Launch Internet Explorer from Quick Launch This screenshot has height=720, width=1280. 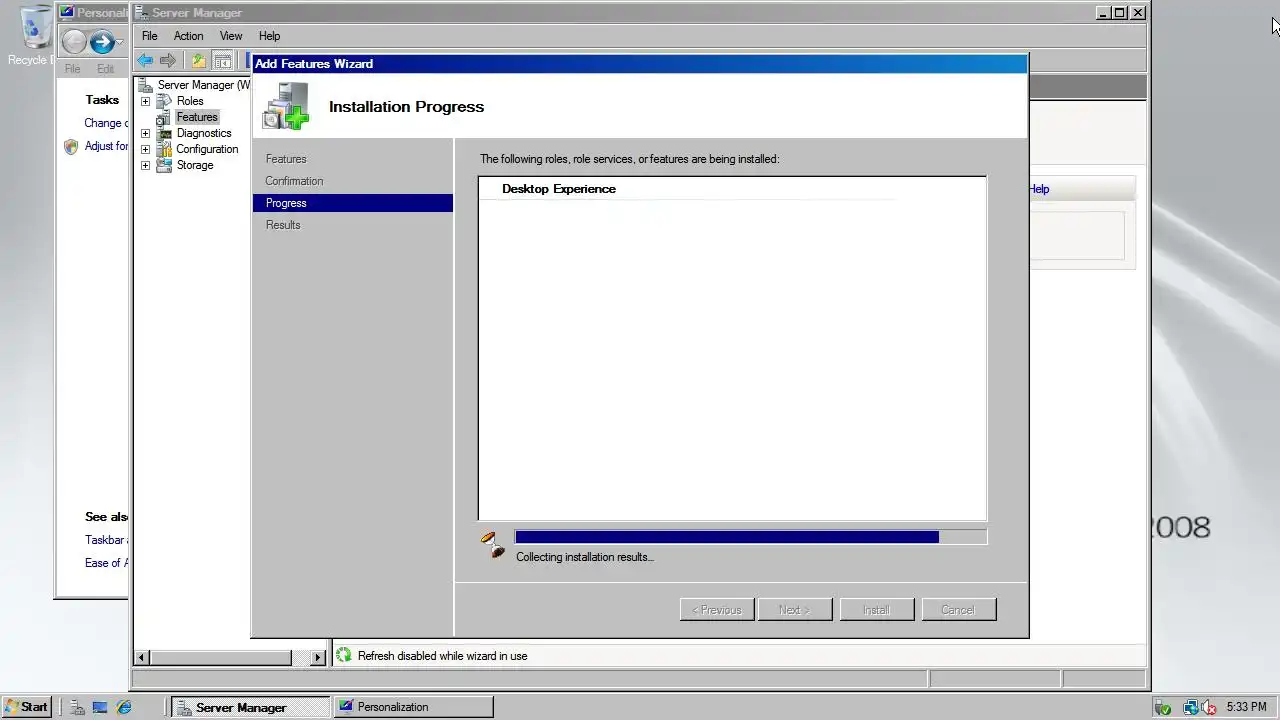pos(124,707)
